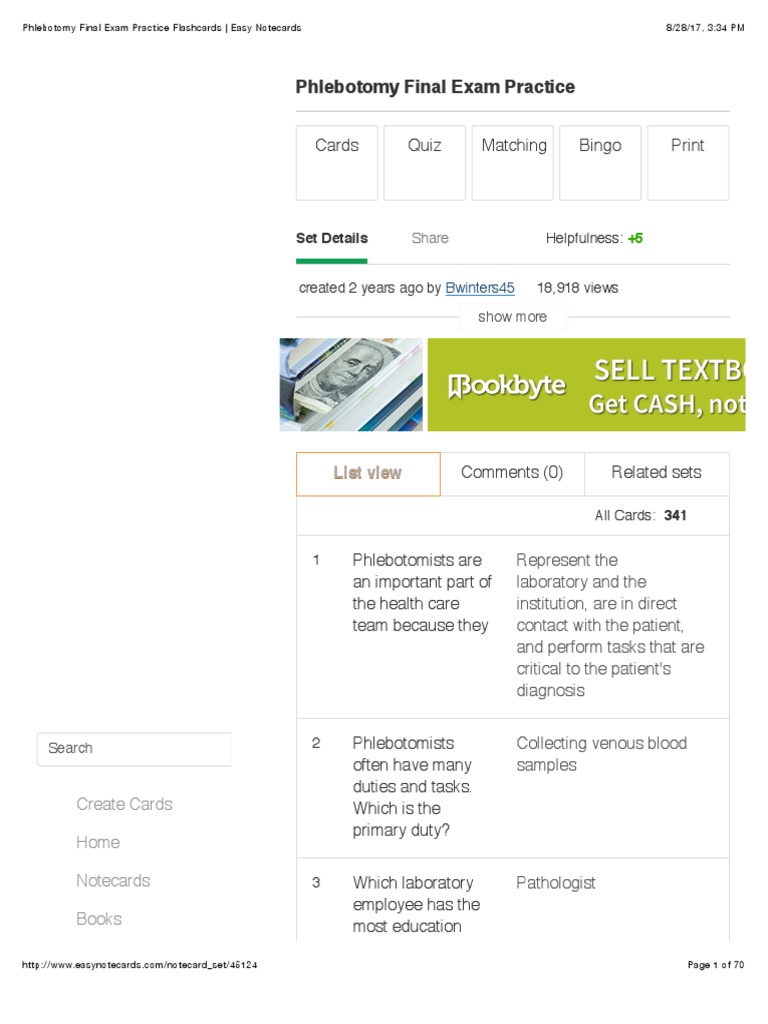Viewport: 768px width, 1024px height.
Task: Click the money stack ad thumbnail
Action: point(351,385)
